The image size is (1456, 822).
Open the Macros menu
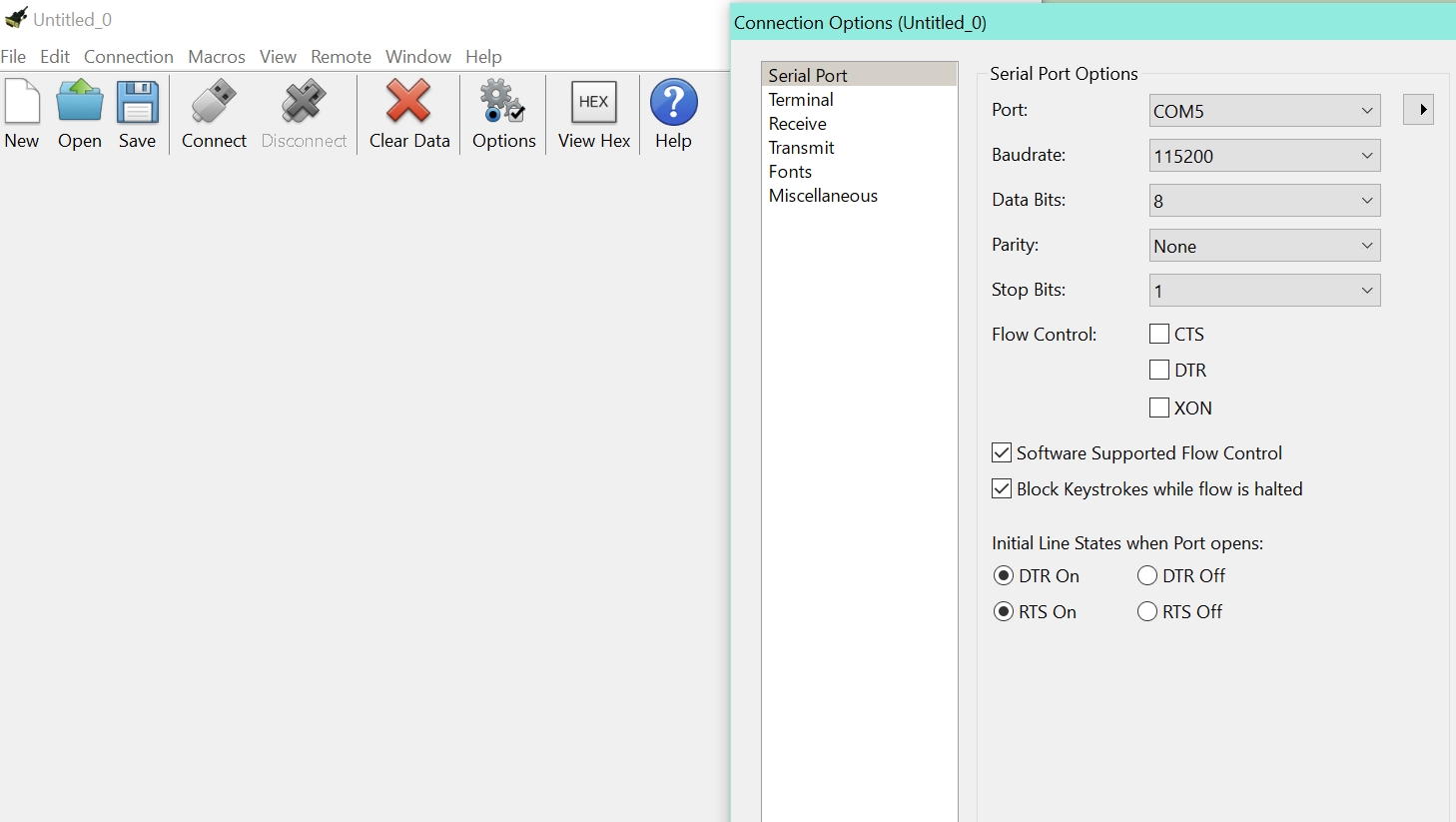pyautogui.click(x=217, y=57)
